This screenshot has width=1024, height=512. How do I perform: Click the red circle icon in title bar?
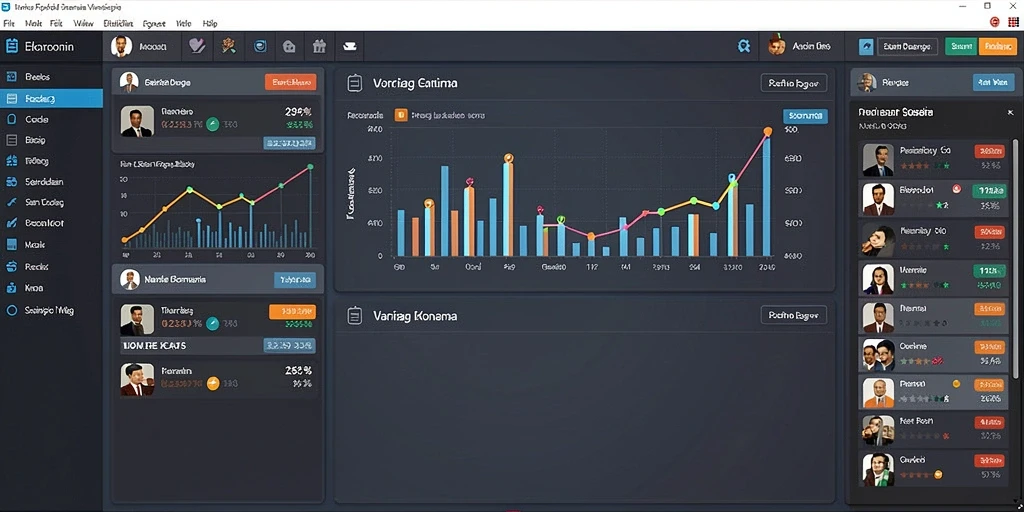coord(995,22)
